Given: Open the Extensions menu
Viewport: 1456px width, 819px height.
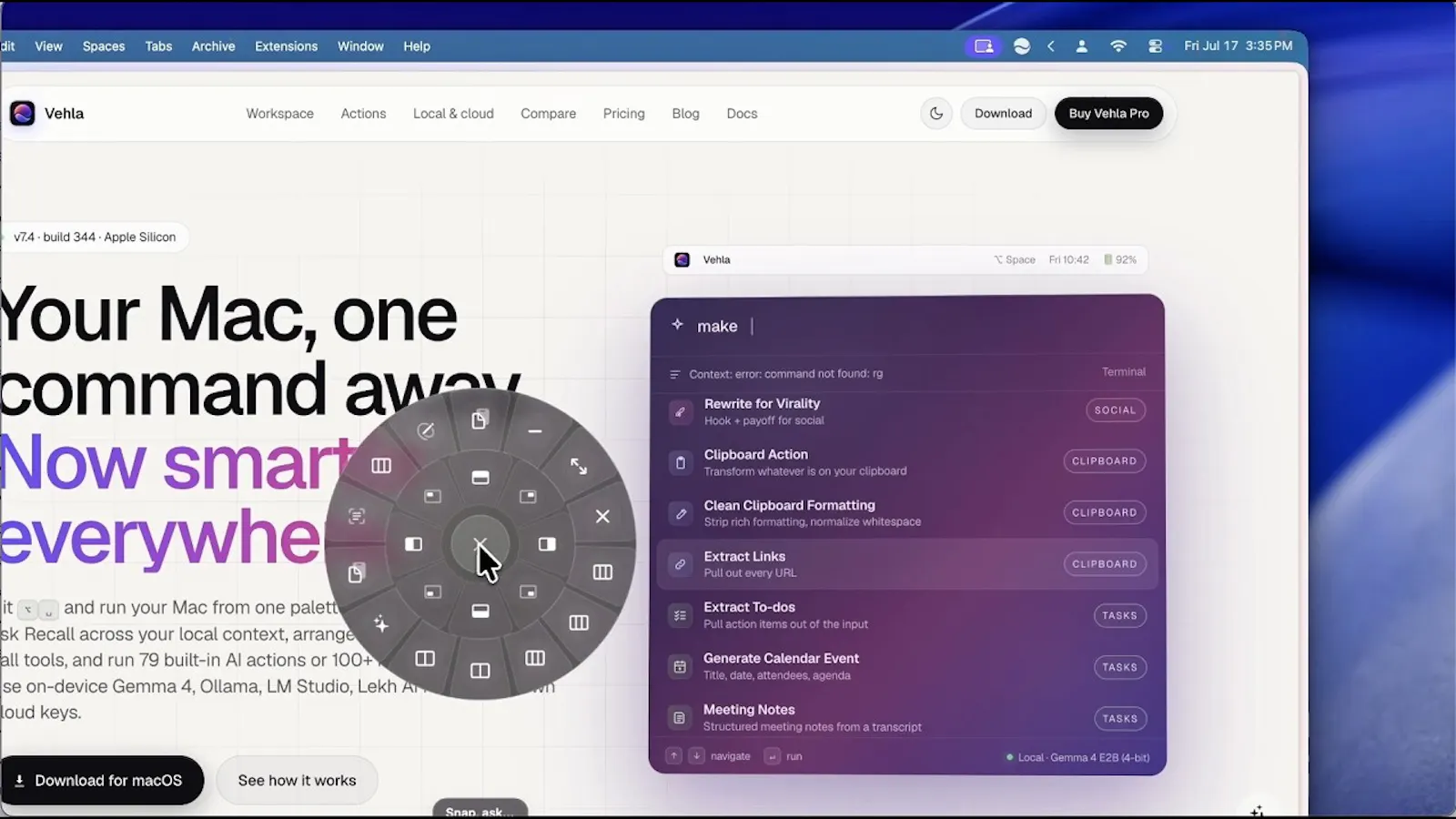Looking at the screenshot, I should [286, 46].
